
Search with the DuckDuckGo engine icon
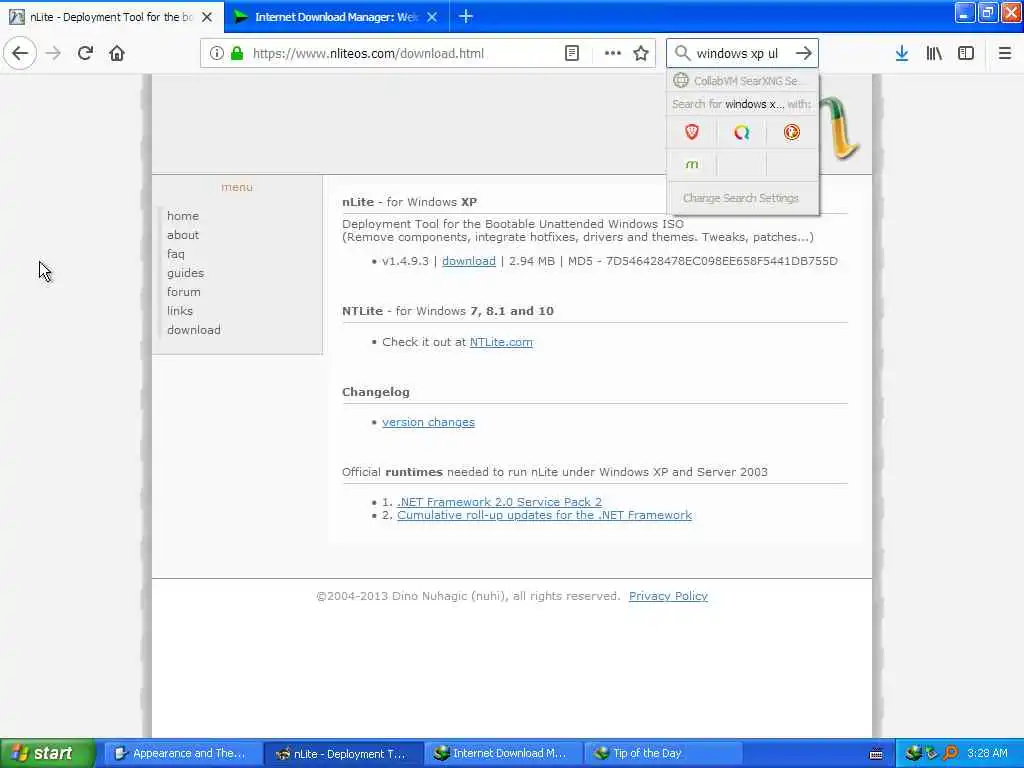pos(792,133)
